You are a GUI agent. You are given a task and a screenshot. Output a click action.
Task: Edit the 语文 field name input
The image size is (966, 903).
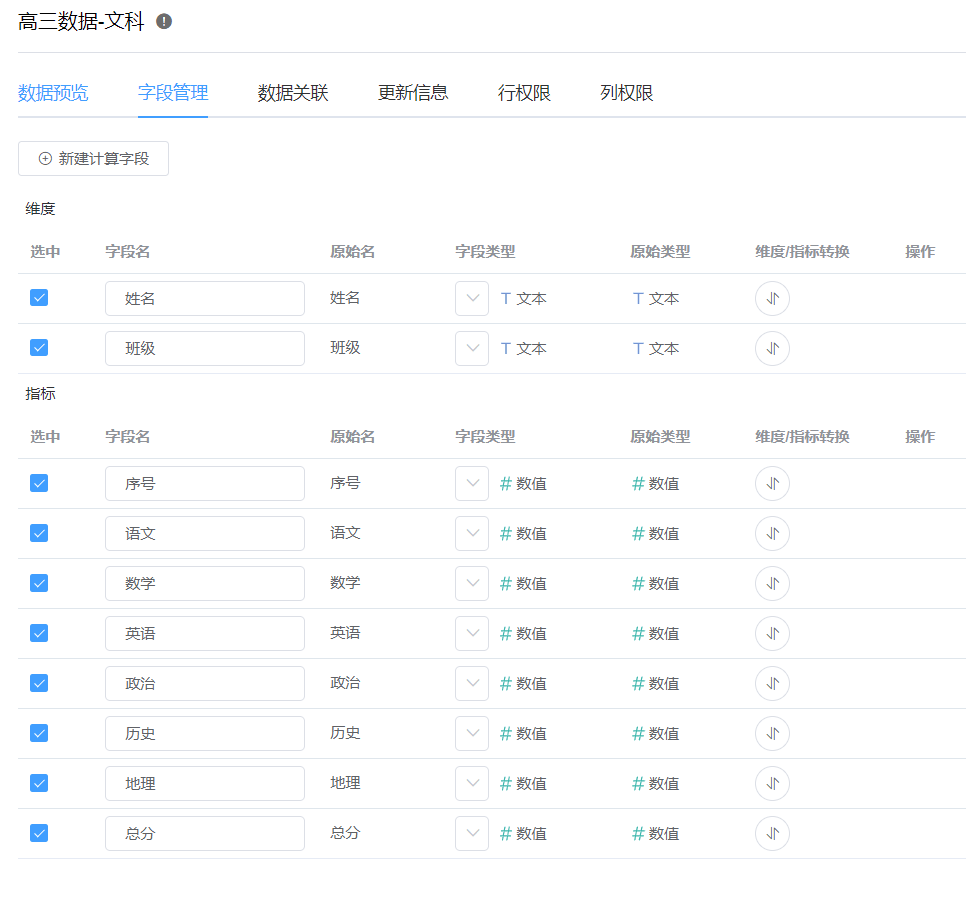click(205, 533)
